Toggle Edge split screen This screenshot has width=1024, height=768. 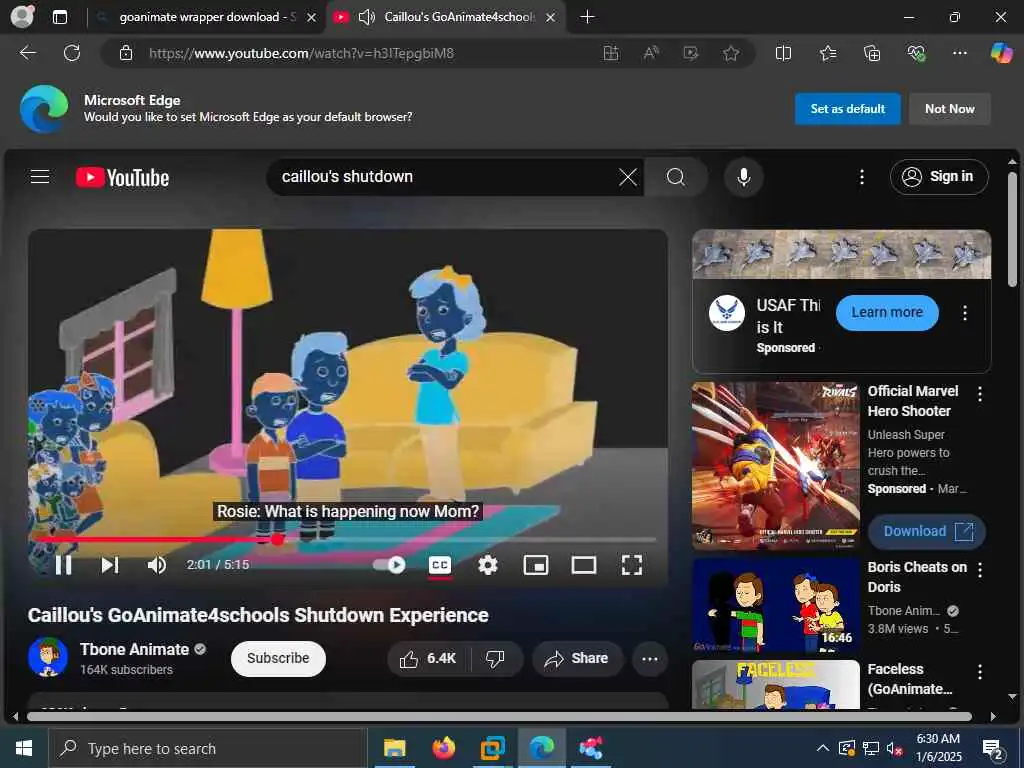(783, 53)
